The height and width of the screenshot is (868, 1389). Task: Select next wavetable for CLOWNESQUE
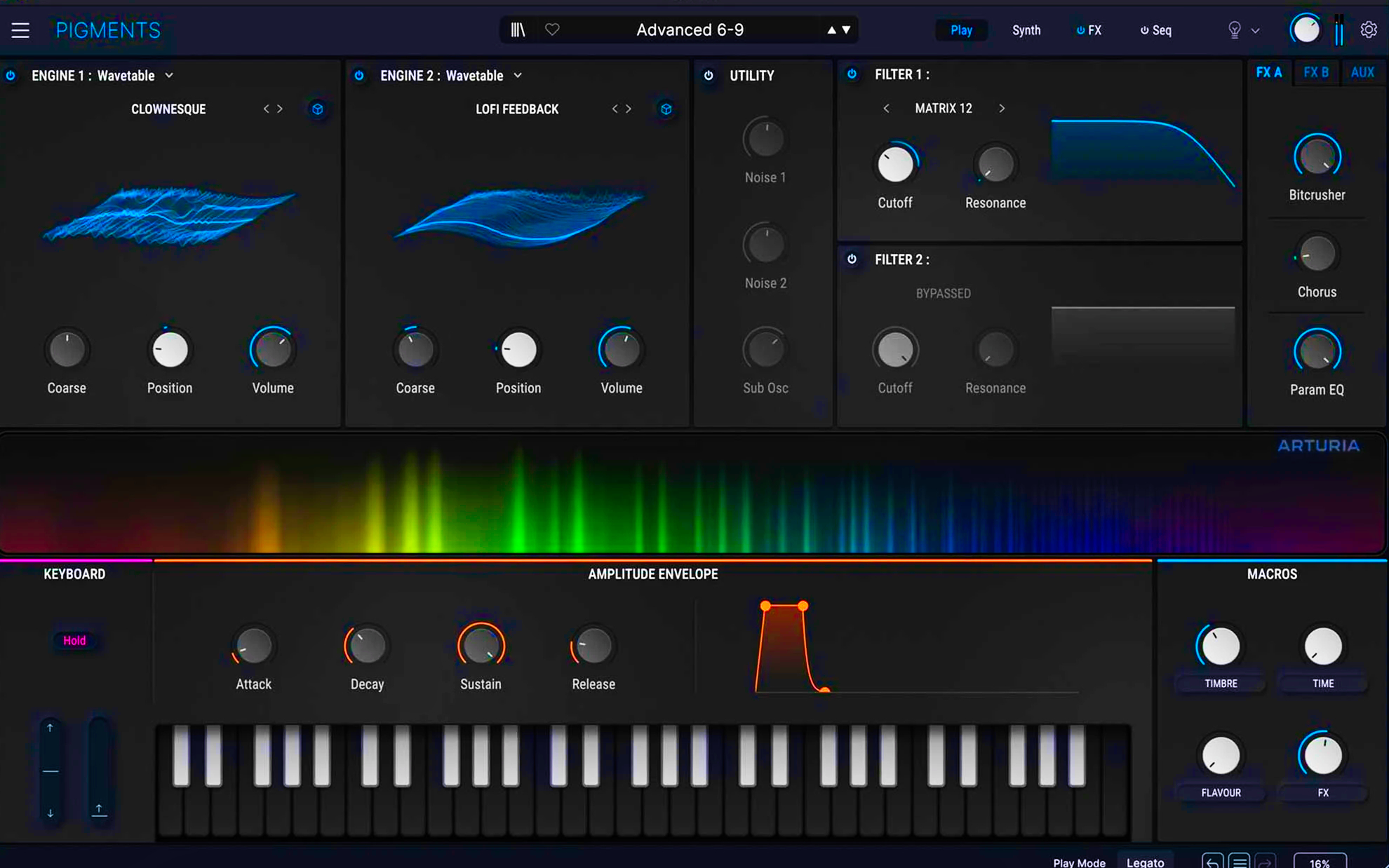(280, 109)
